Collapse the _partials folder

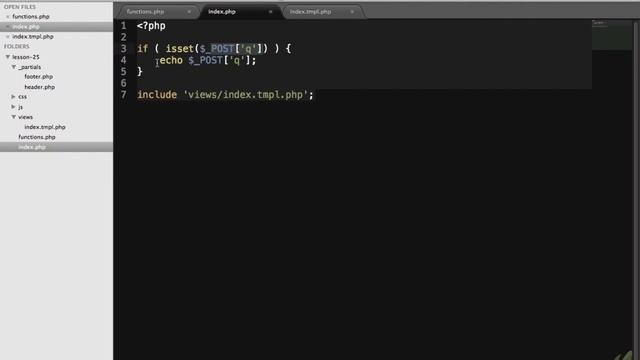click(x=13, y=67)
